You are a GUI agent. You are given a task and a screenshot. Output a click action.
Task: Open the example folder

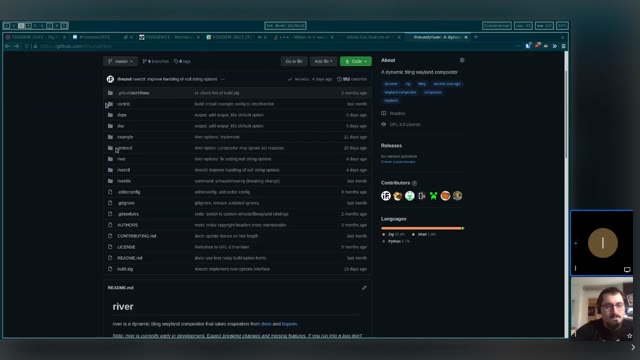coord(125,137)
